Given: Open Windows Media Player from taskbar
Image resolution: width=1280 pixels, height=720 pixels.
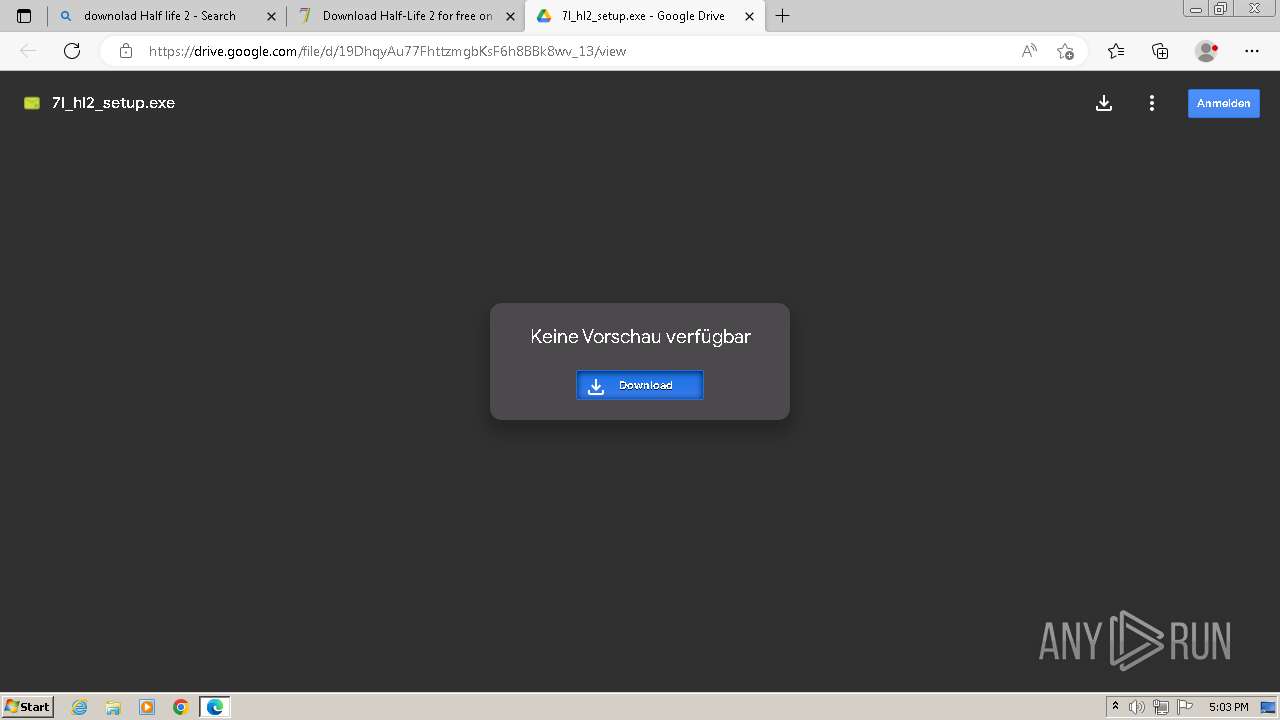Looking at the screenshot, I should pyautogui.click(x=147, y=707).
